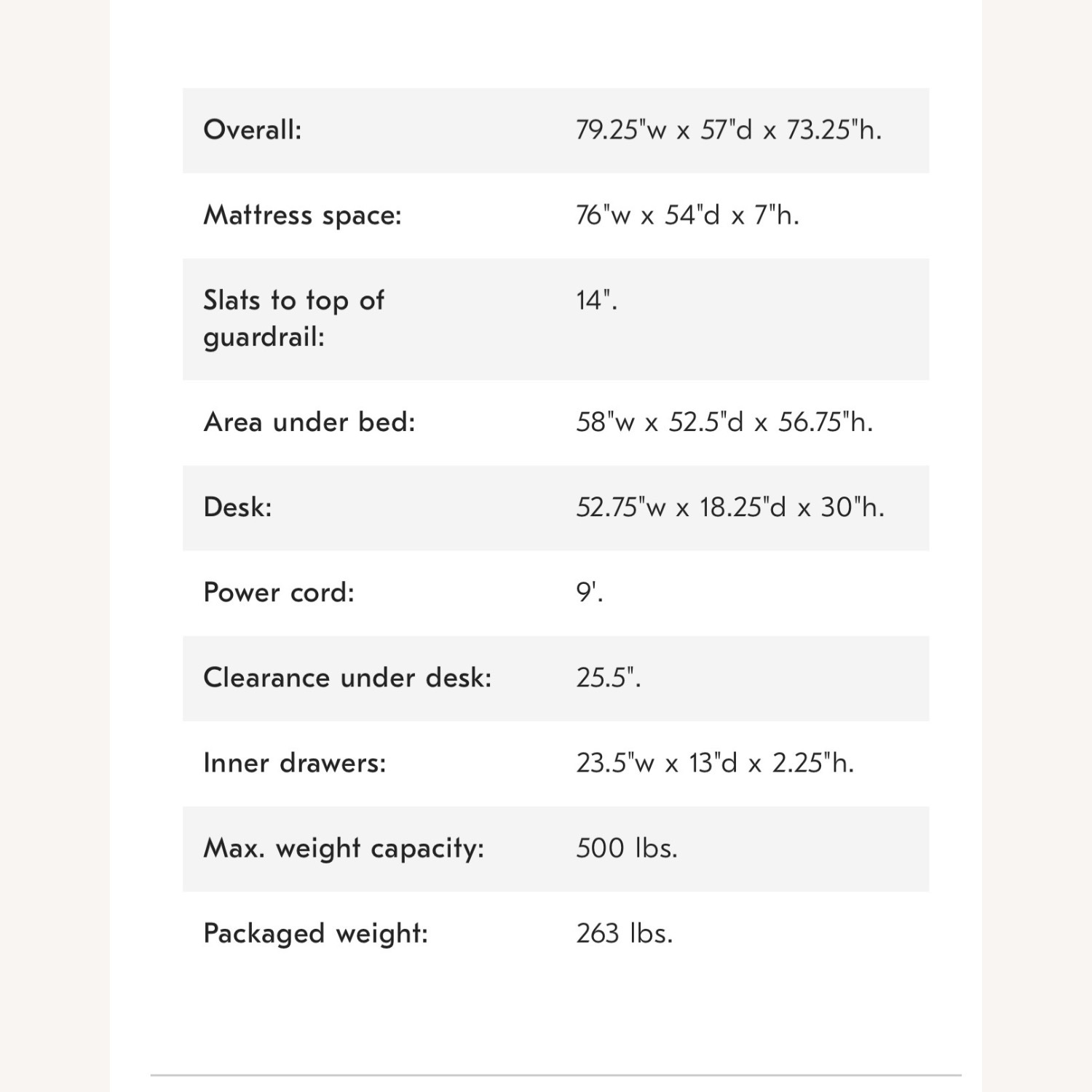
Task: Click the "Max. weight capacity:" label
Action: (x=344, y=848)
